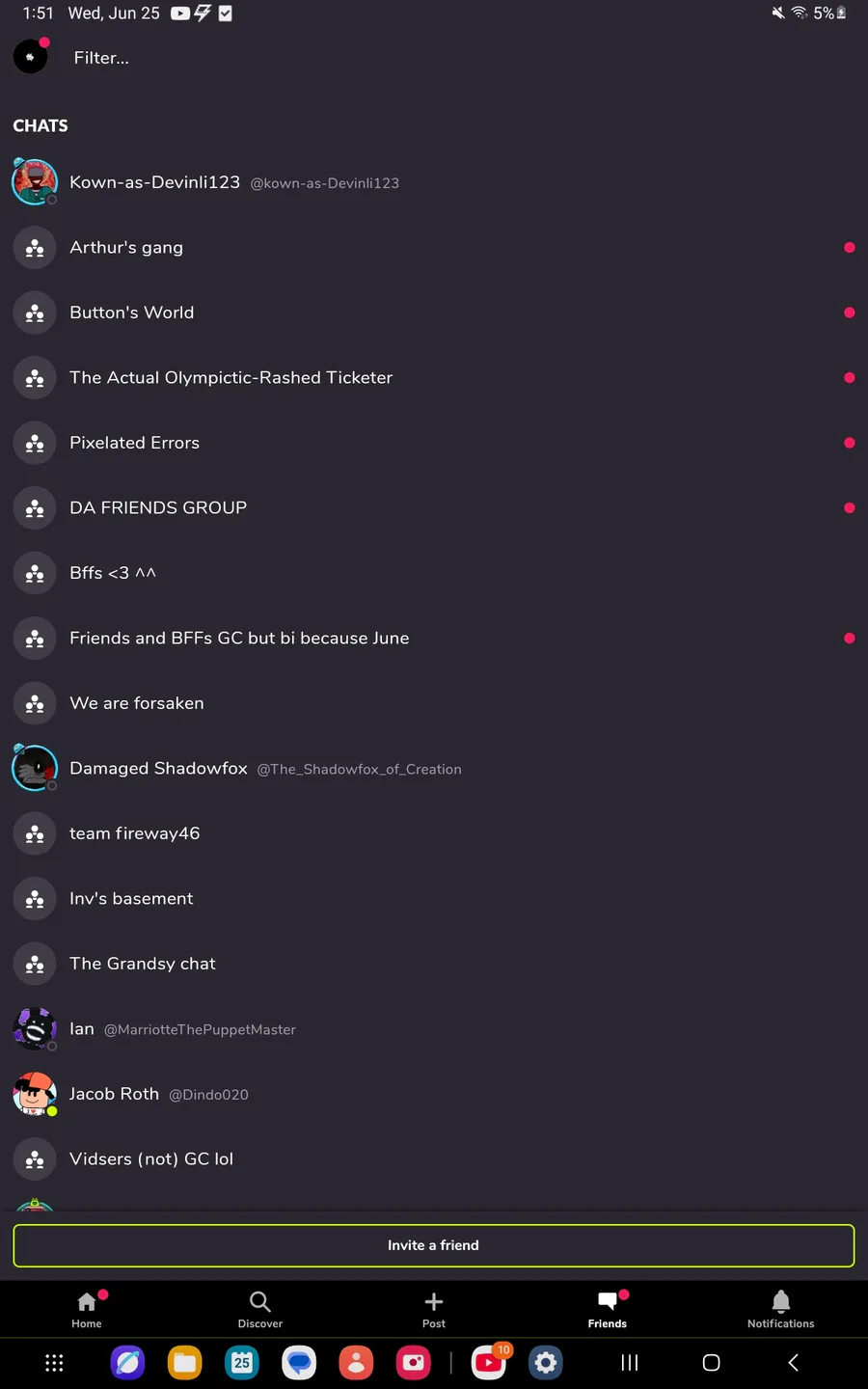Open the Discover search icon
Image resolution: width=868 pixels, height=1389 pixels.
pos(260,1301)
